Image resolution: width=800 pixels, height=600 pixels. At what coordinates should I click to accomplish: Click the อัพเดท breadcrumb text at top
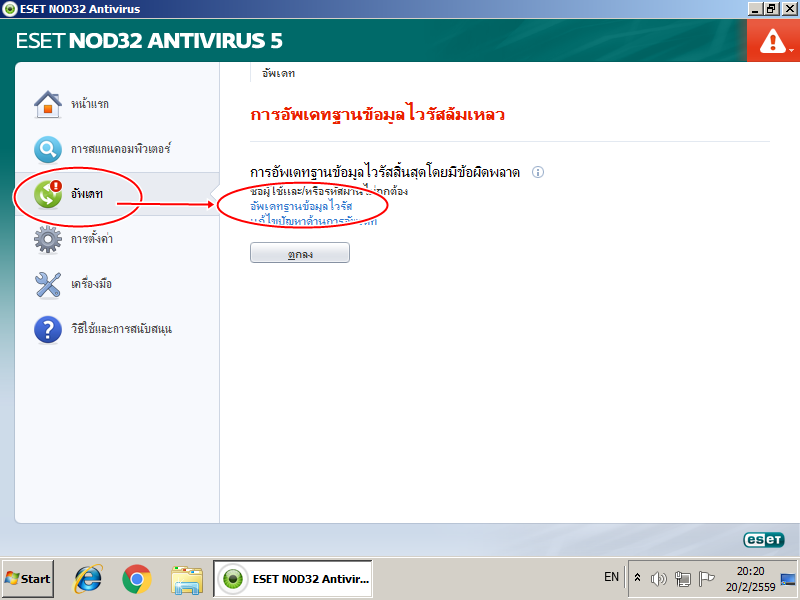(x=279, y=73)
